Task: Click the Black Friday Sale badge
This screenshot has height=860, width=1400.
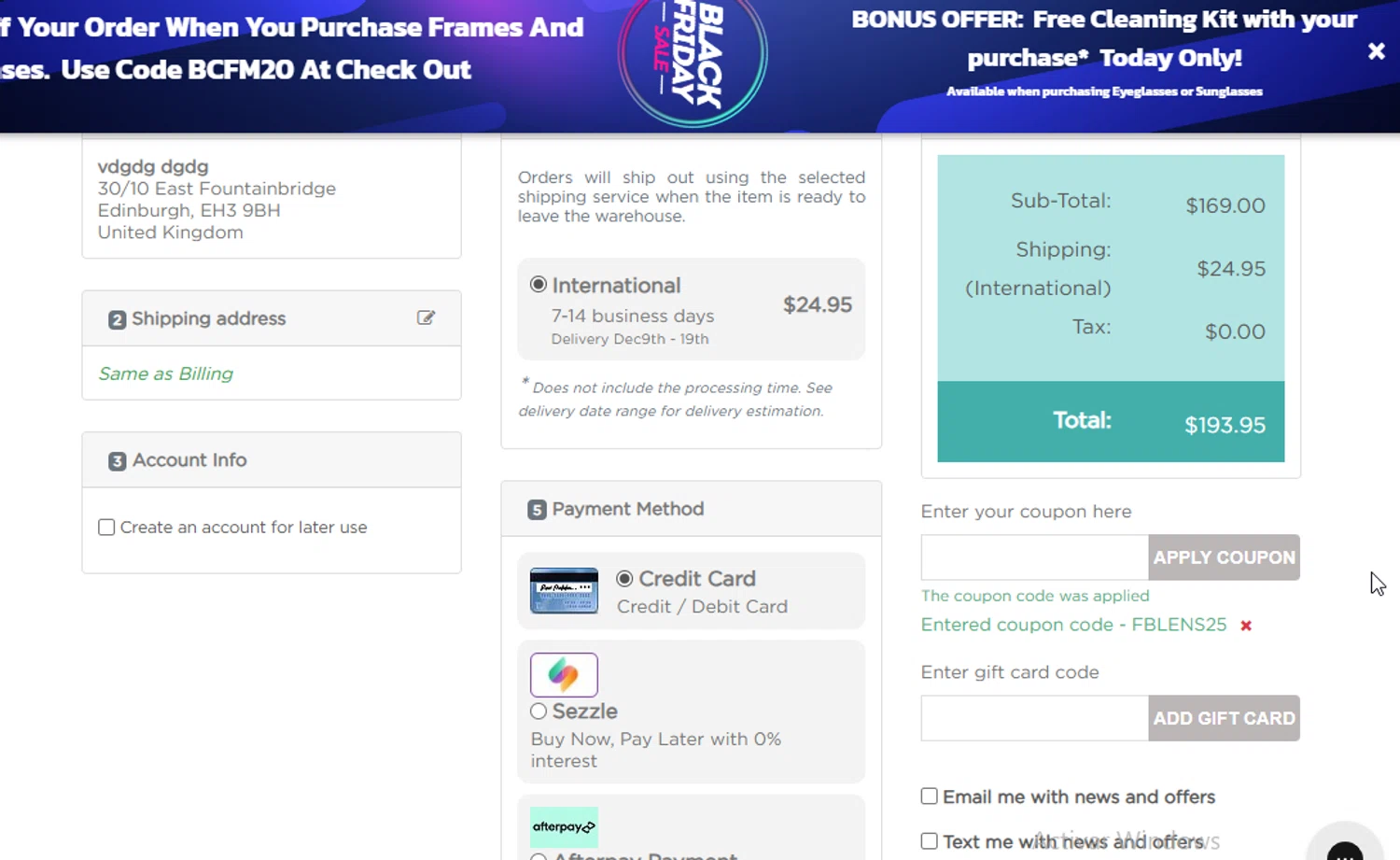Action: (x=693, y=56)
